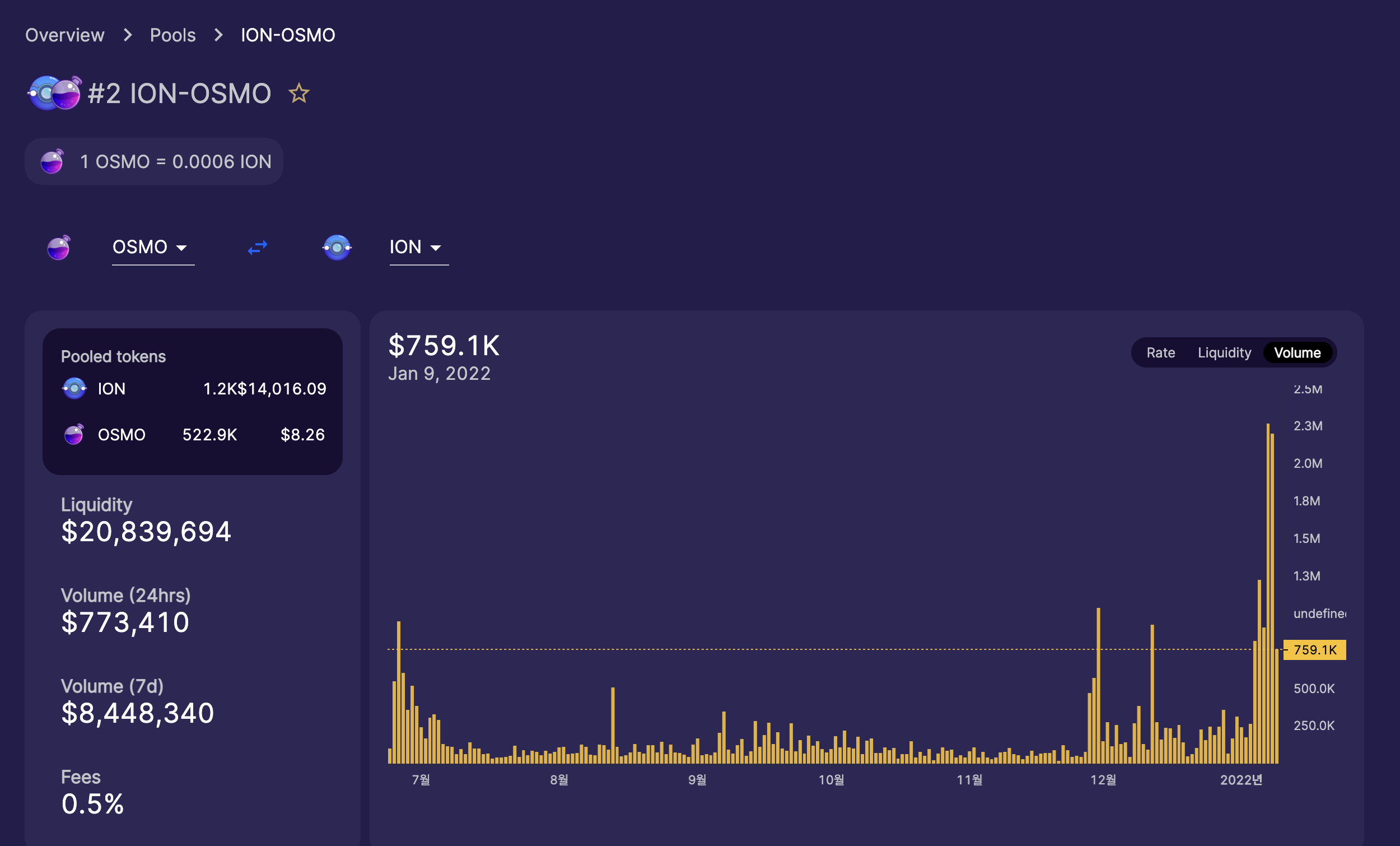The image size is (1400, 846).
Task: Click the 759.1K yellow price marker
Action: [1314, 650]
